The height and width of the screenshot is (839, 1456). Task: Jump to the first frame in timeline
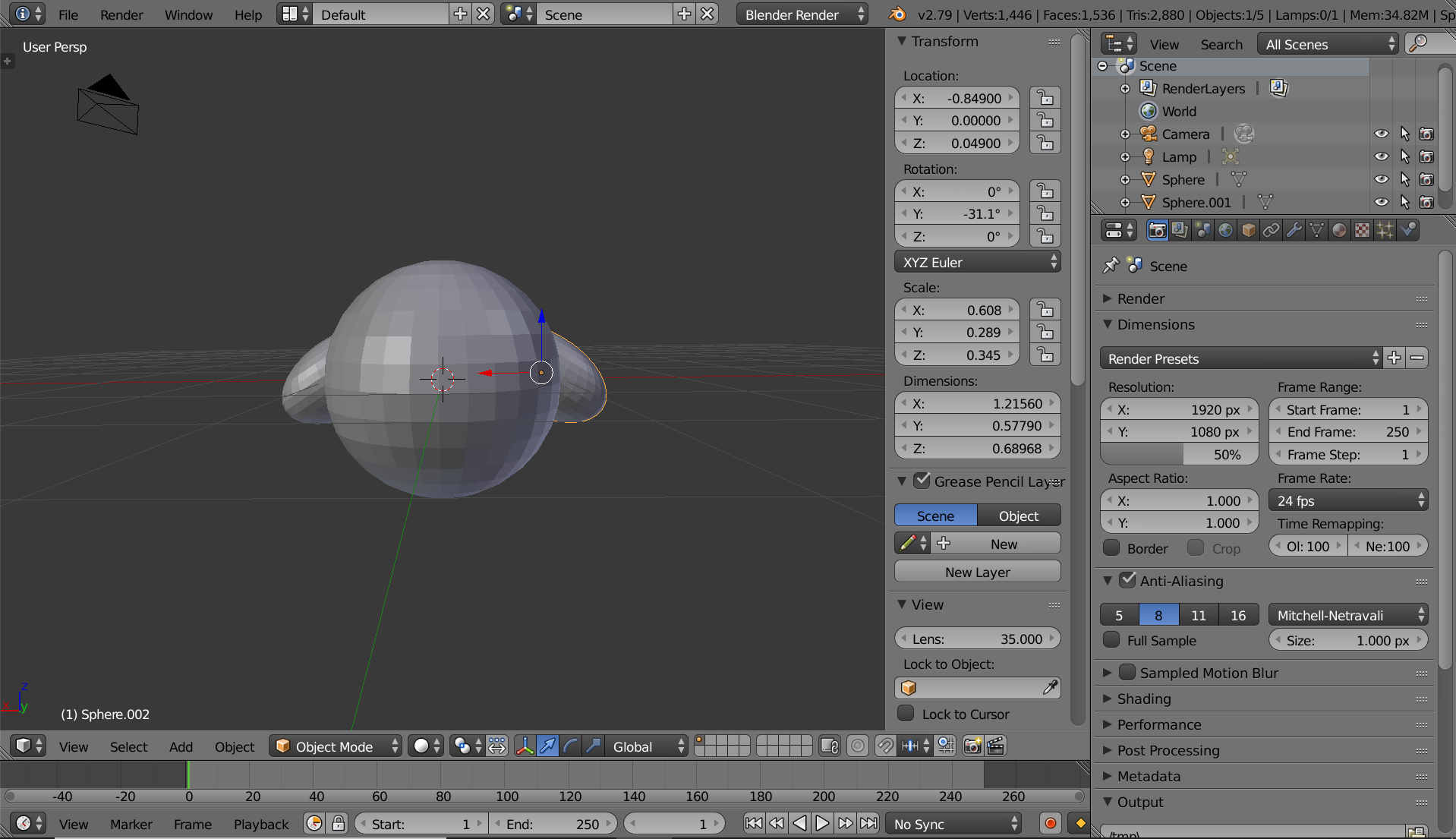754,824
